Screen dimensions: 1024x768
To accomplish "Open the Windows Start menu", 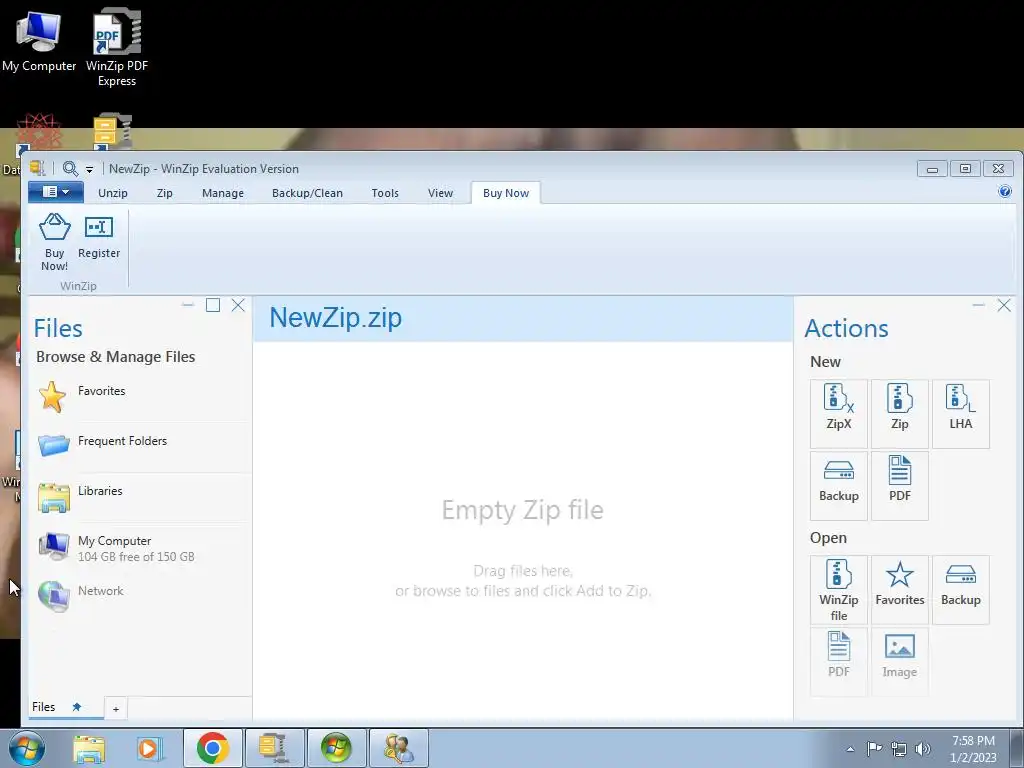I will (x=26, y=748).
